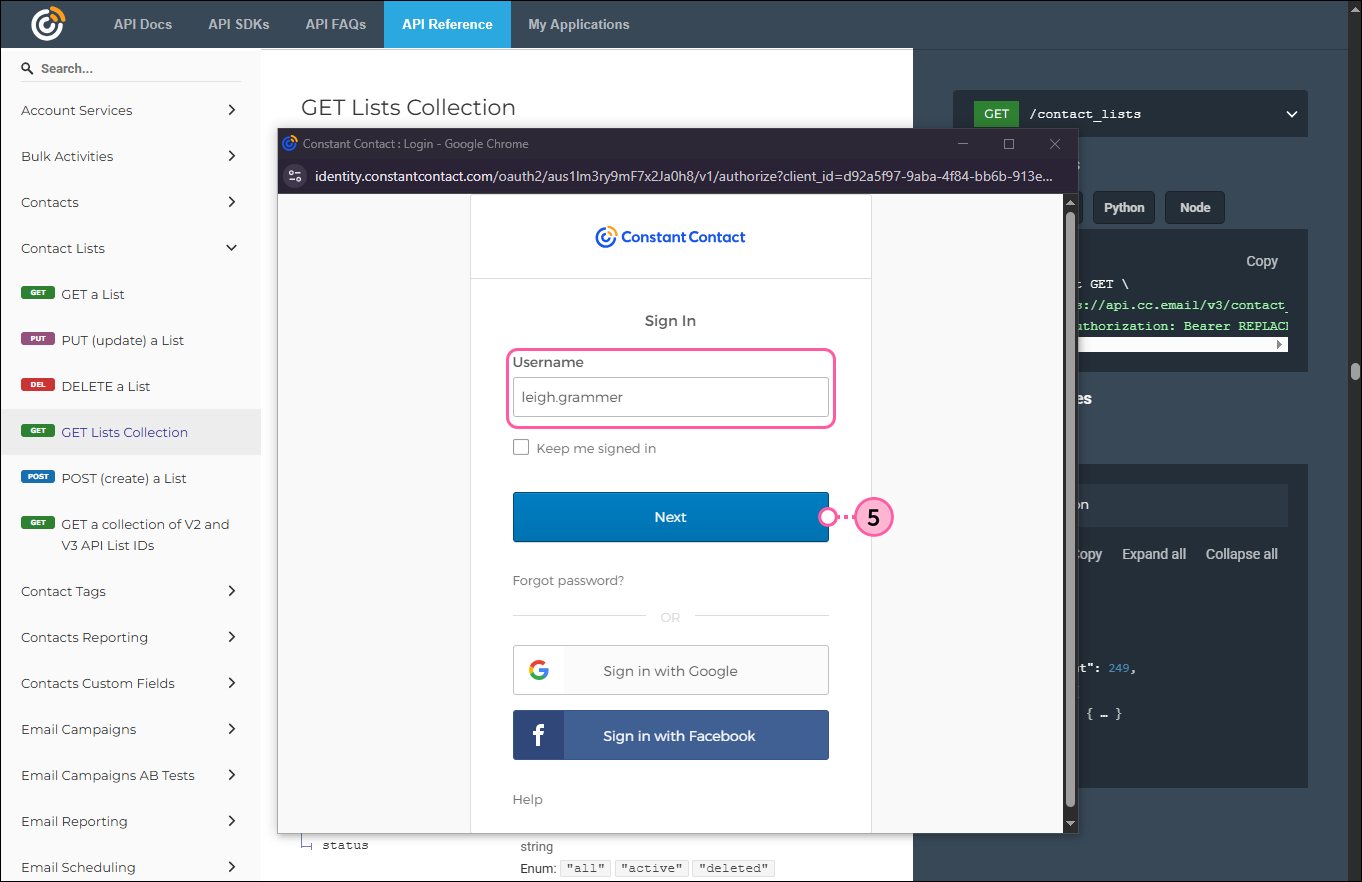1362x882 pixels.
Task: Expand the Email Campaigns AB Tests section
Action: pos(232,775)
